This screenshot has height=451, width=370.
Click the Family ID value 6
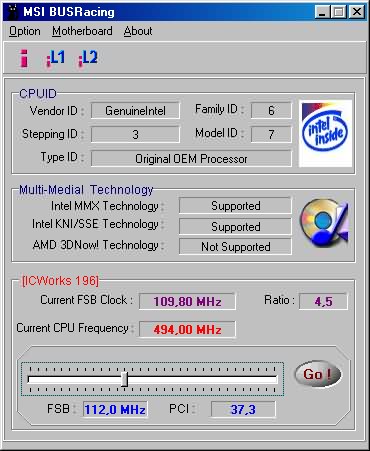271,110
